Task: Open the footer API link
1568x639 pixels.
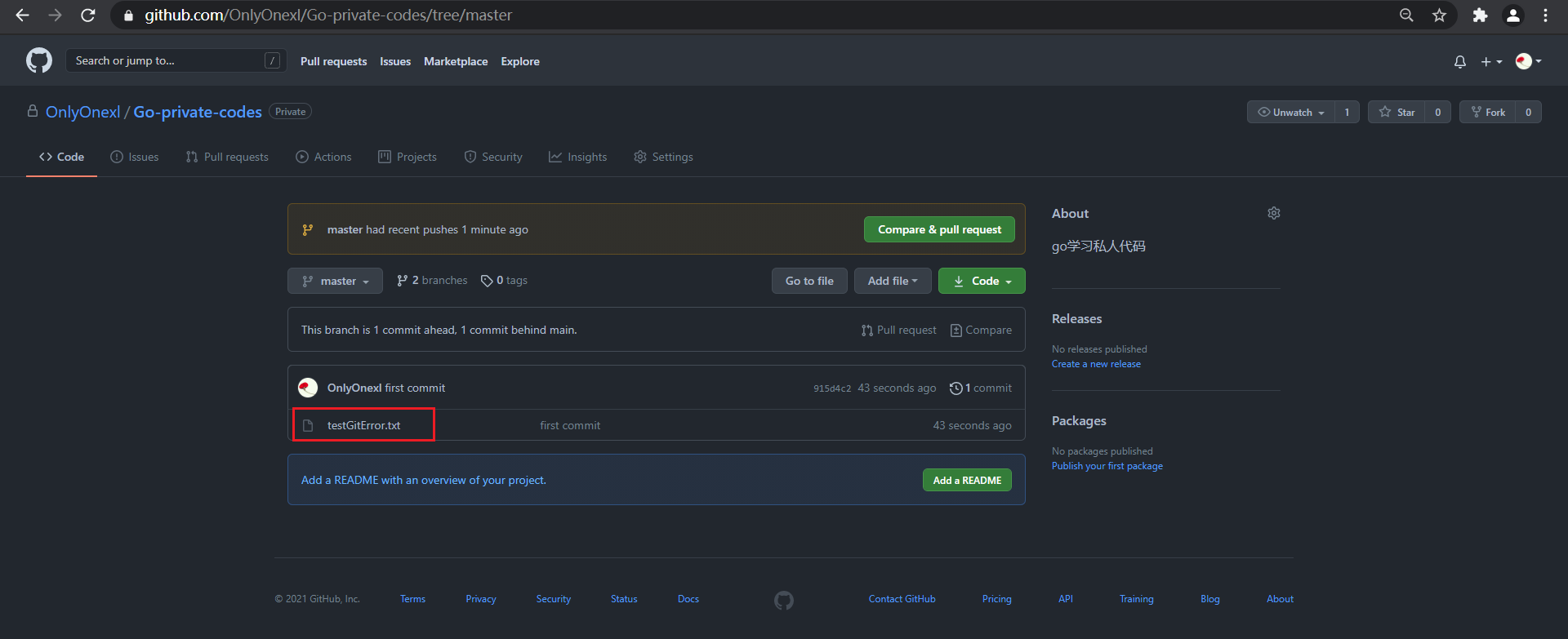Action: (x=1066, y=599)
